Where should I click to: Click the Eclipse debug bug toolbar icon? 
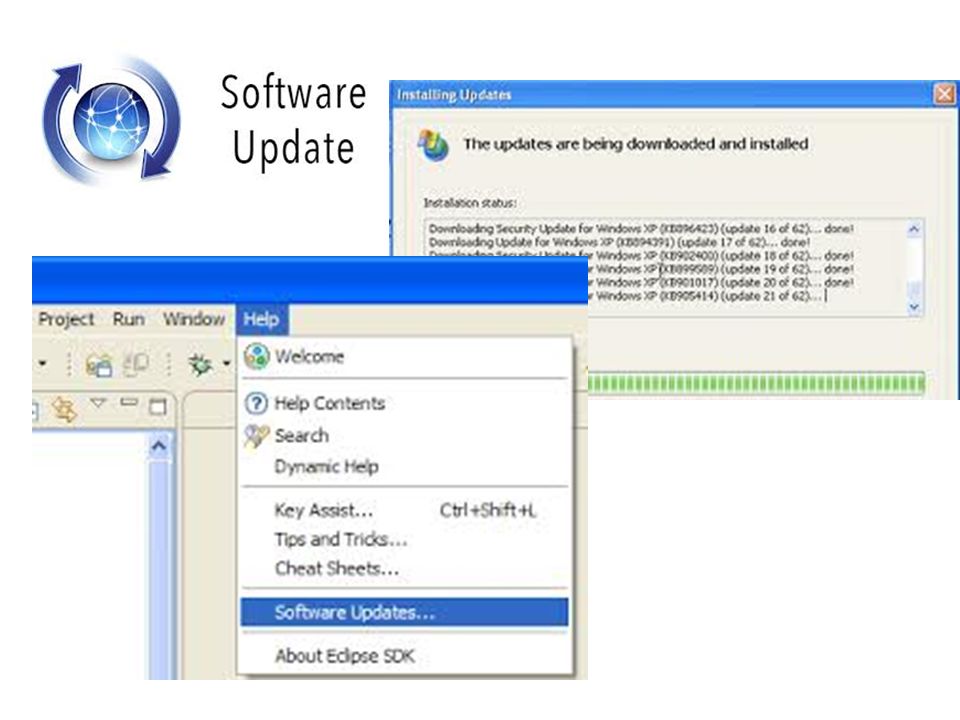click(x=201, y=364)
